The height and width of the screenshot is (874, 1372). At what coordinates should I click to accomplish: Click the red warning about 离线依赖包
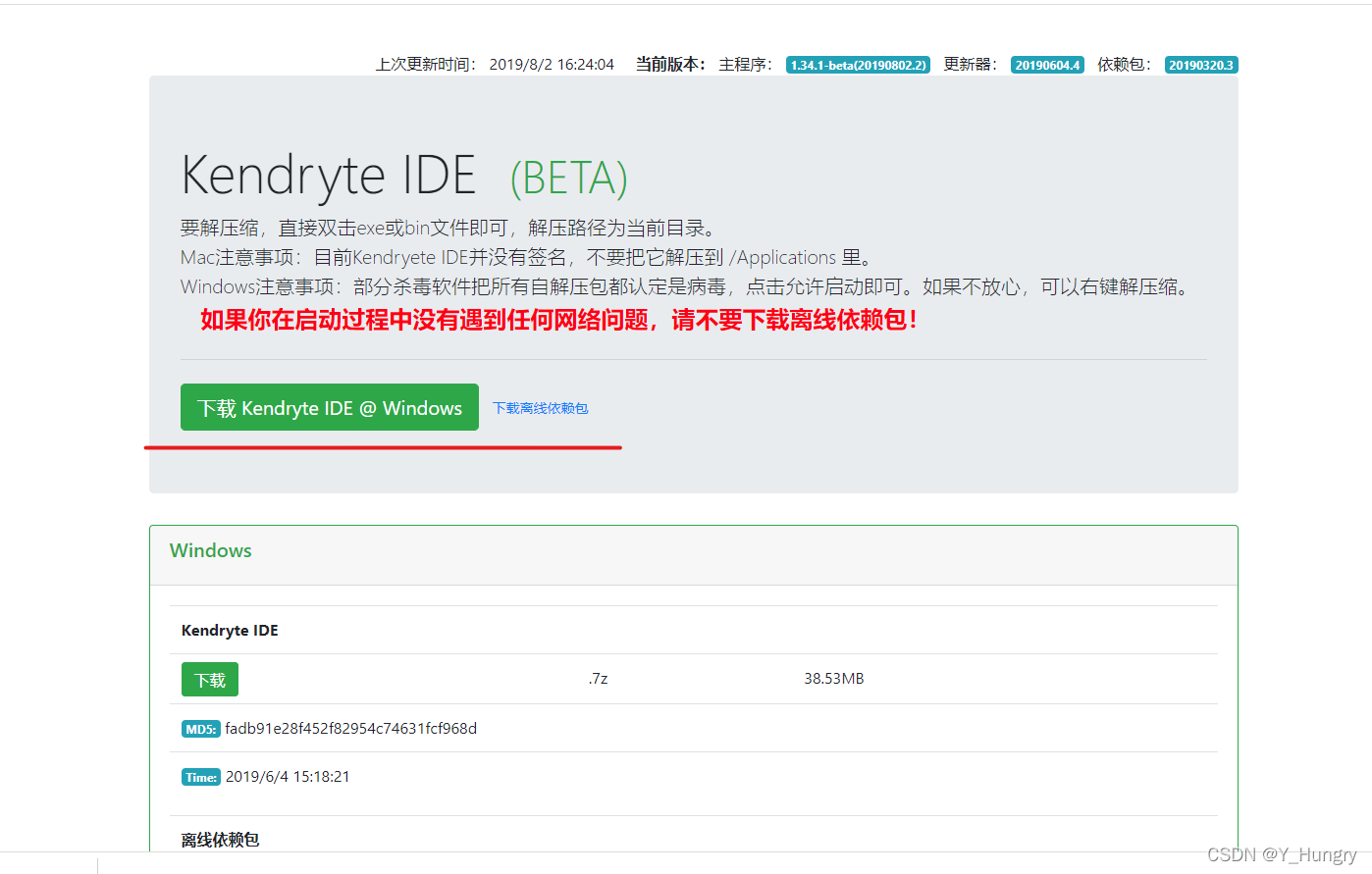(559, 320)
